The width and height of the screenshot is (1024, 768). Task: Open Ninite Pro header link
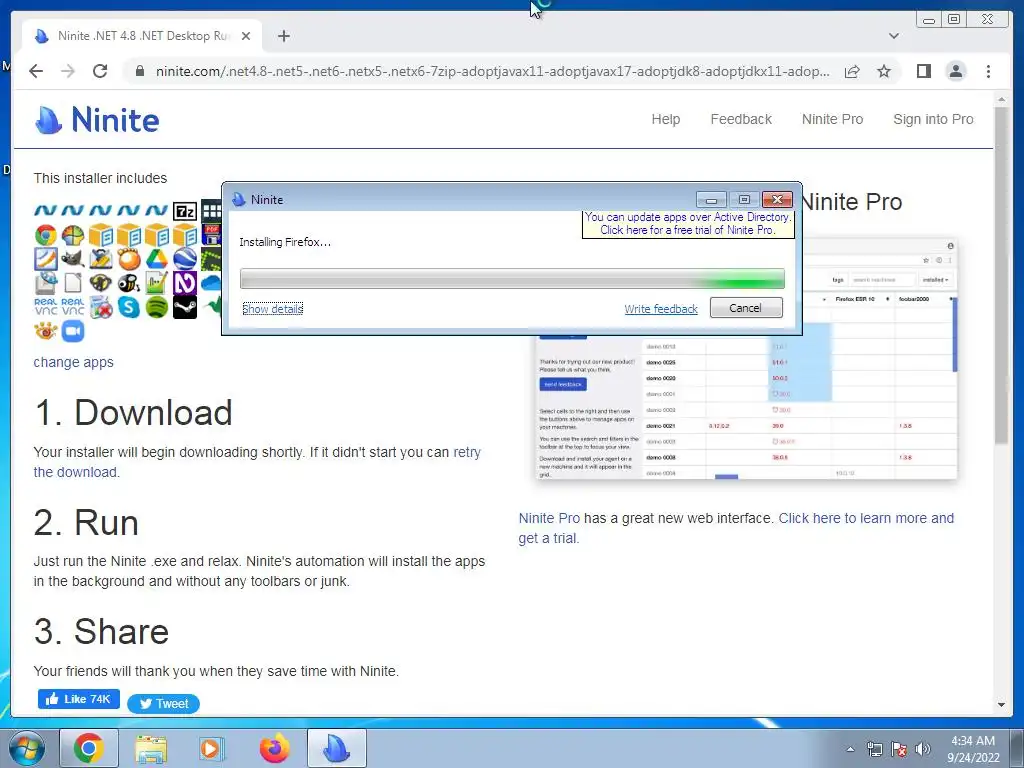click(x=832, y=119)
